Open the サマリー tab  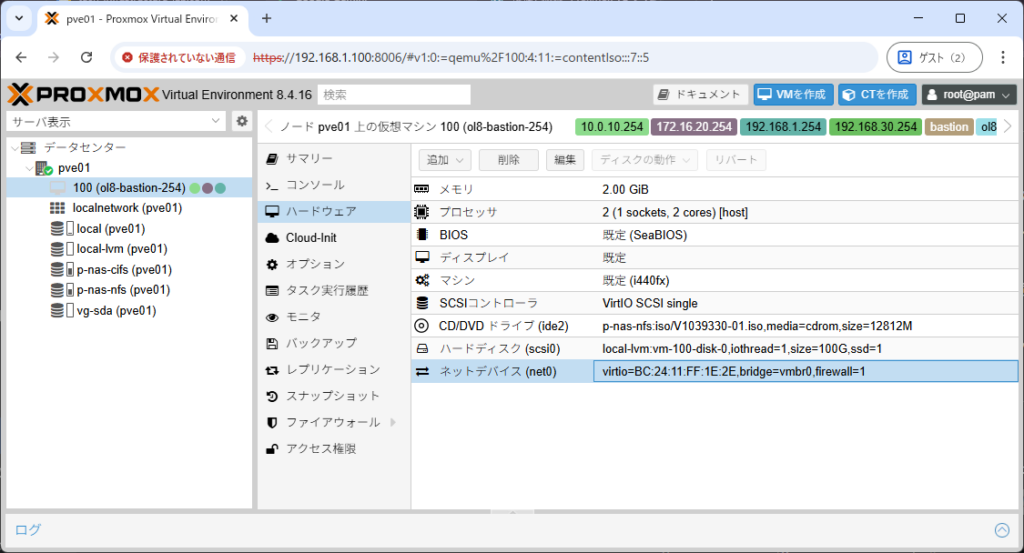coord(334,159)
